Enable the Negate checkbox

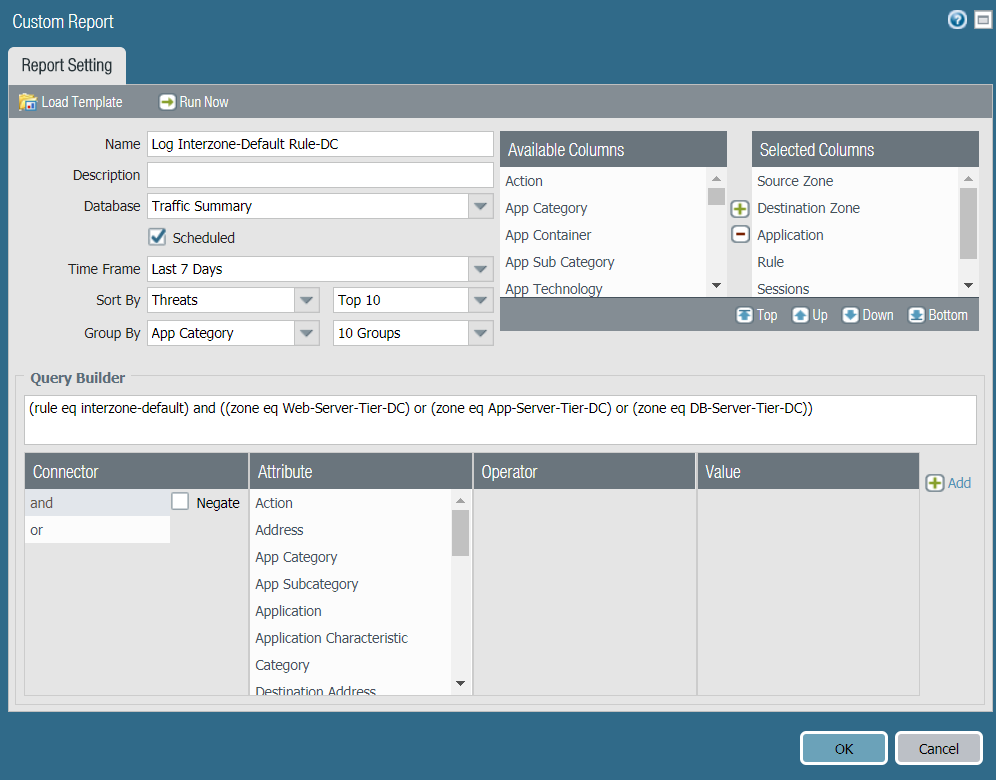pos(180,502)
